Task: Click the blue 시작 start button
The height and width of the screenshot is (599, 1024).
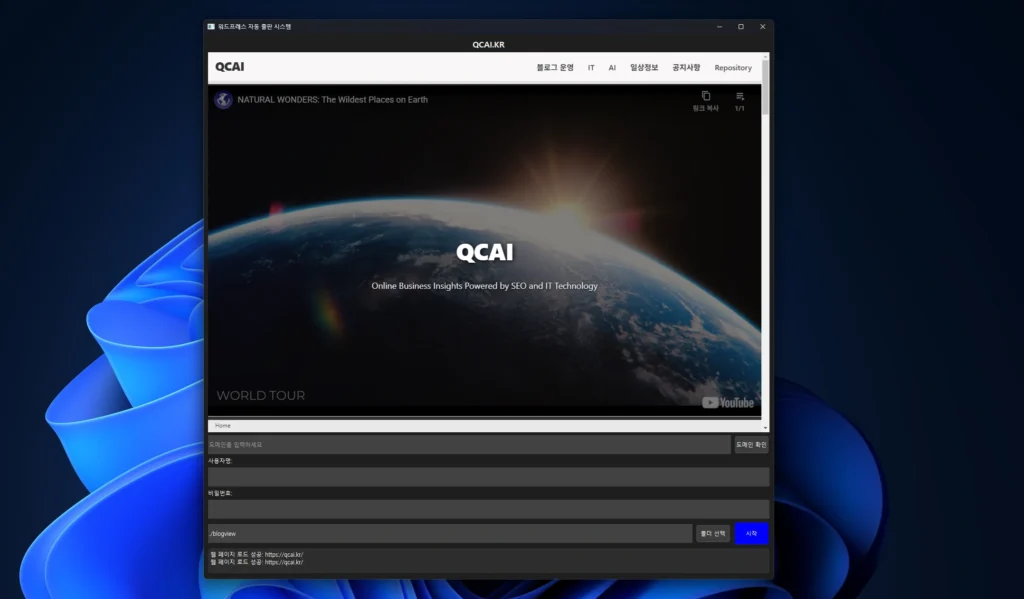Action: pos(751,534)
